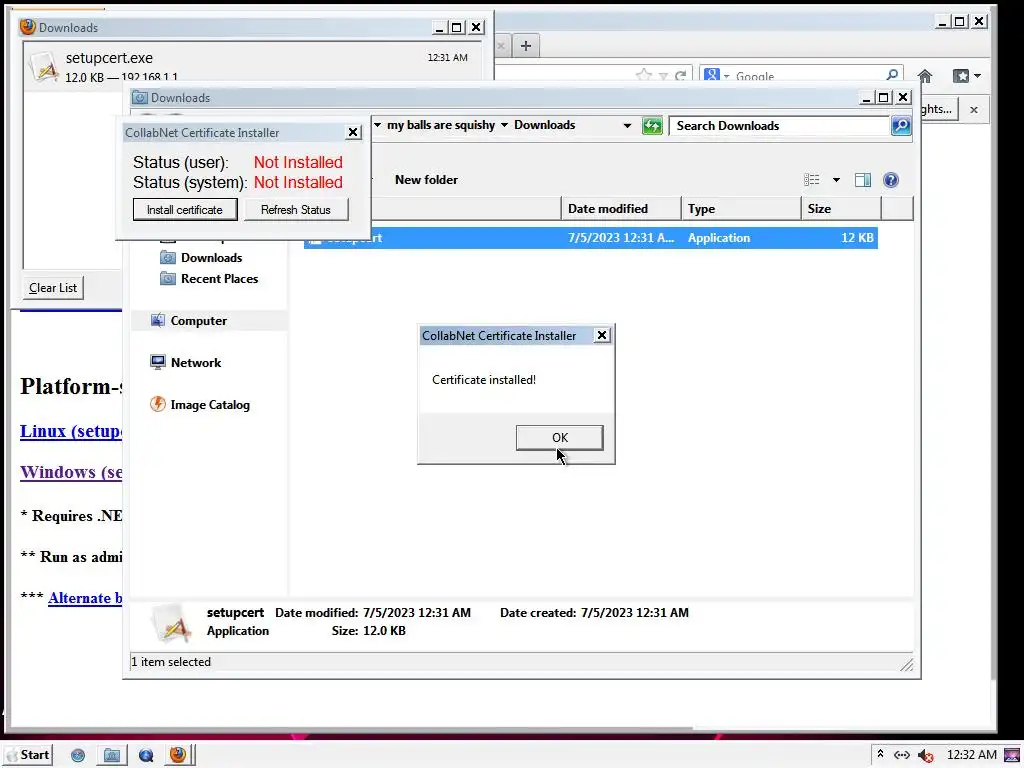Open the Start menu
The image size is (1024, 768).
click(29, 755)
